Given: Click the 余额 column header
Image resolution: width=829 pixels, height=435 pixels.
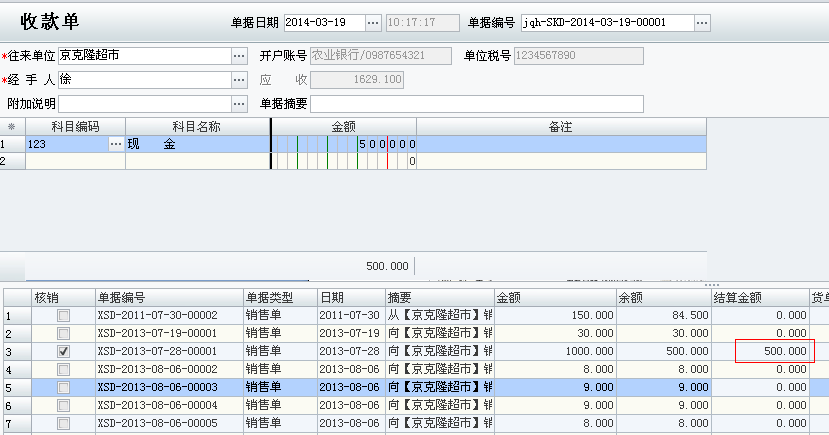Looking at the screenshot, I should tap(664, 298).
